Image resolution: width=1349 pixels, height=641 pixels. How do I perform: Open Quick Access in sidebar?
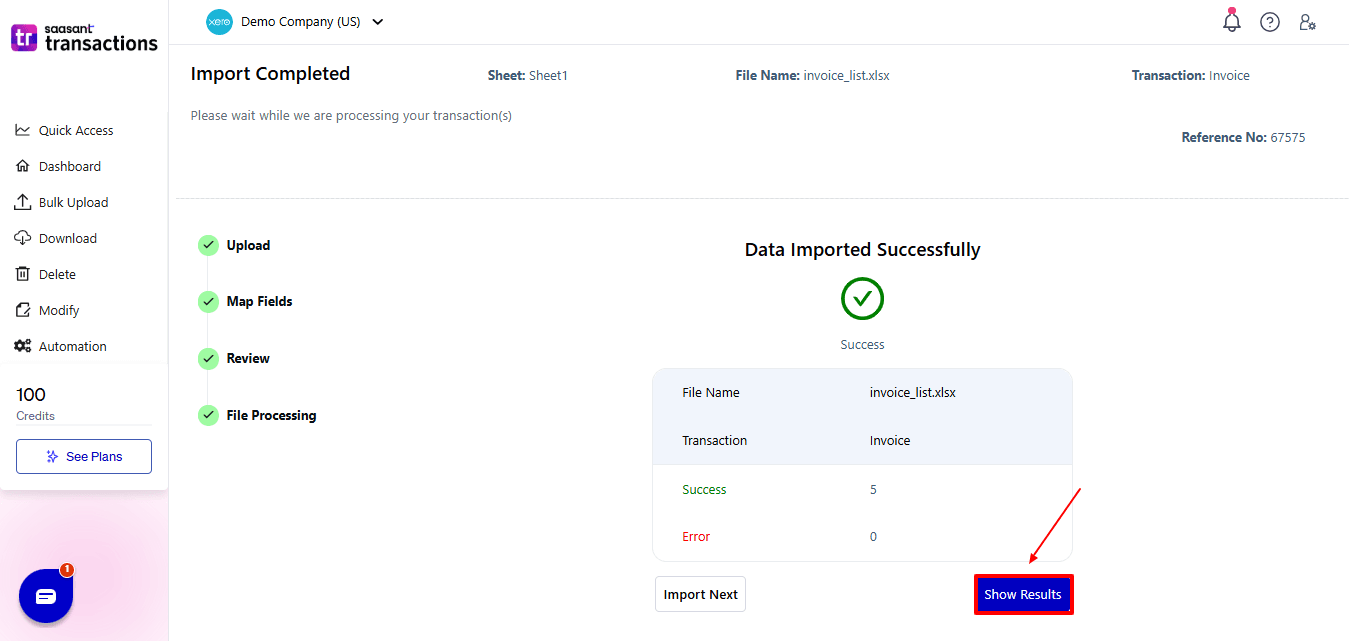75,130
